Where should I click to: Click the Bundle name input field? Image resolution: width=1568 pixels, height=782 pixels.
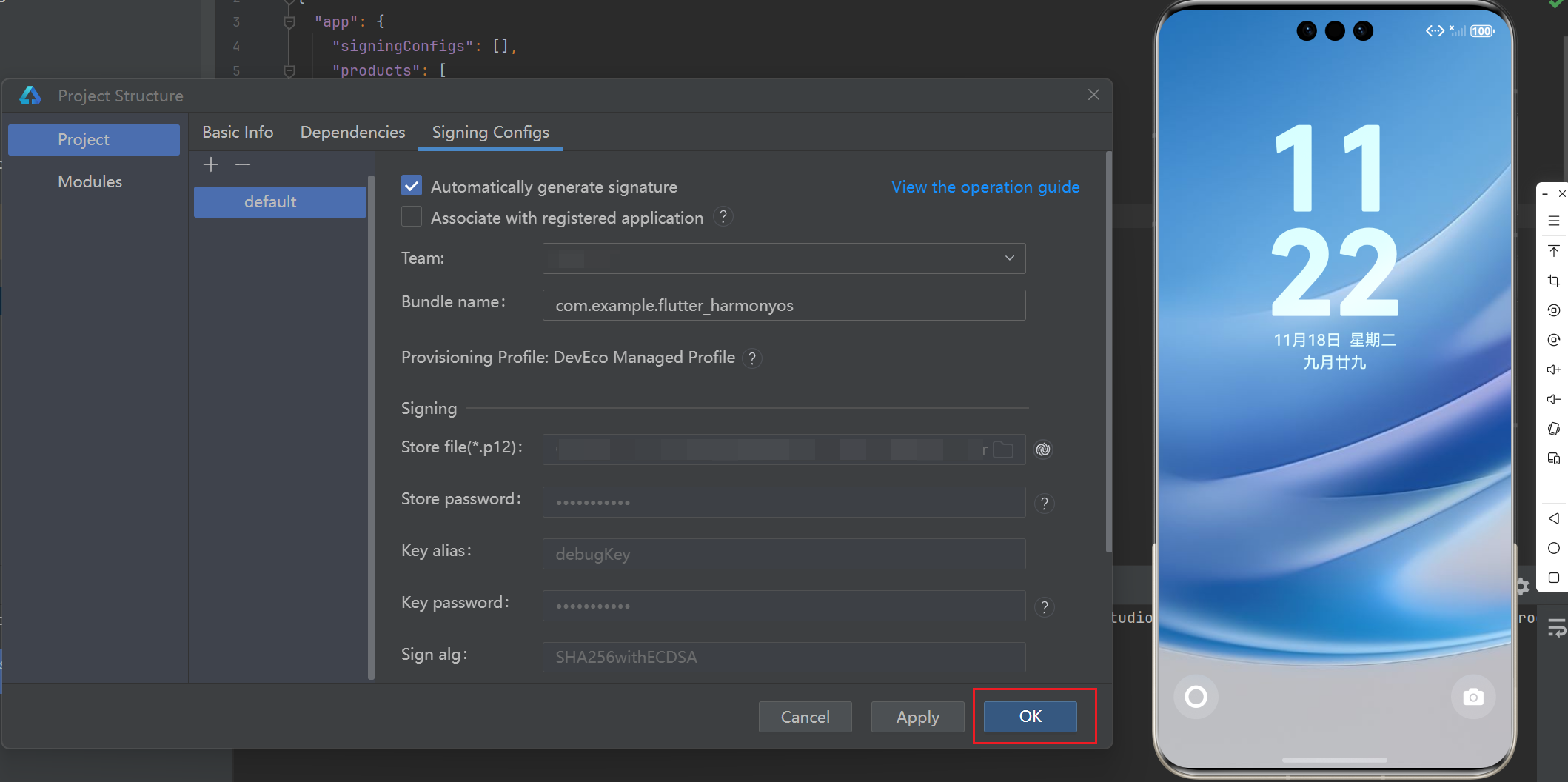[783, 305]
